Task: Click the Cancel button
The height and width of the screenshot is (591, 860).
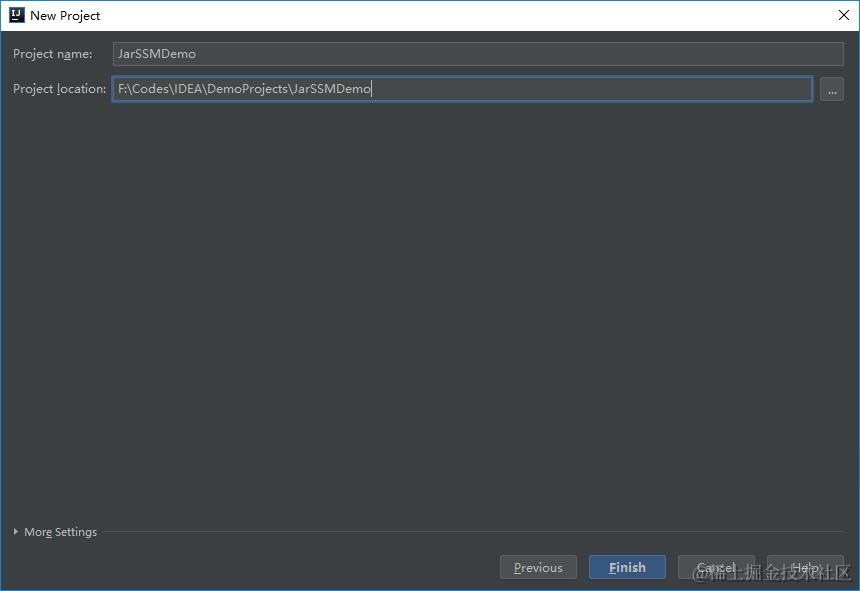Action: pyautogui.click(x=716, y=567)
